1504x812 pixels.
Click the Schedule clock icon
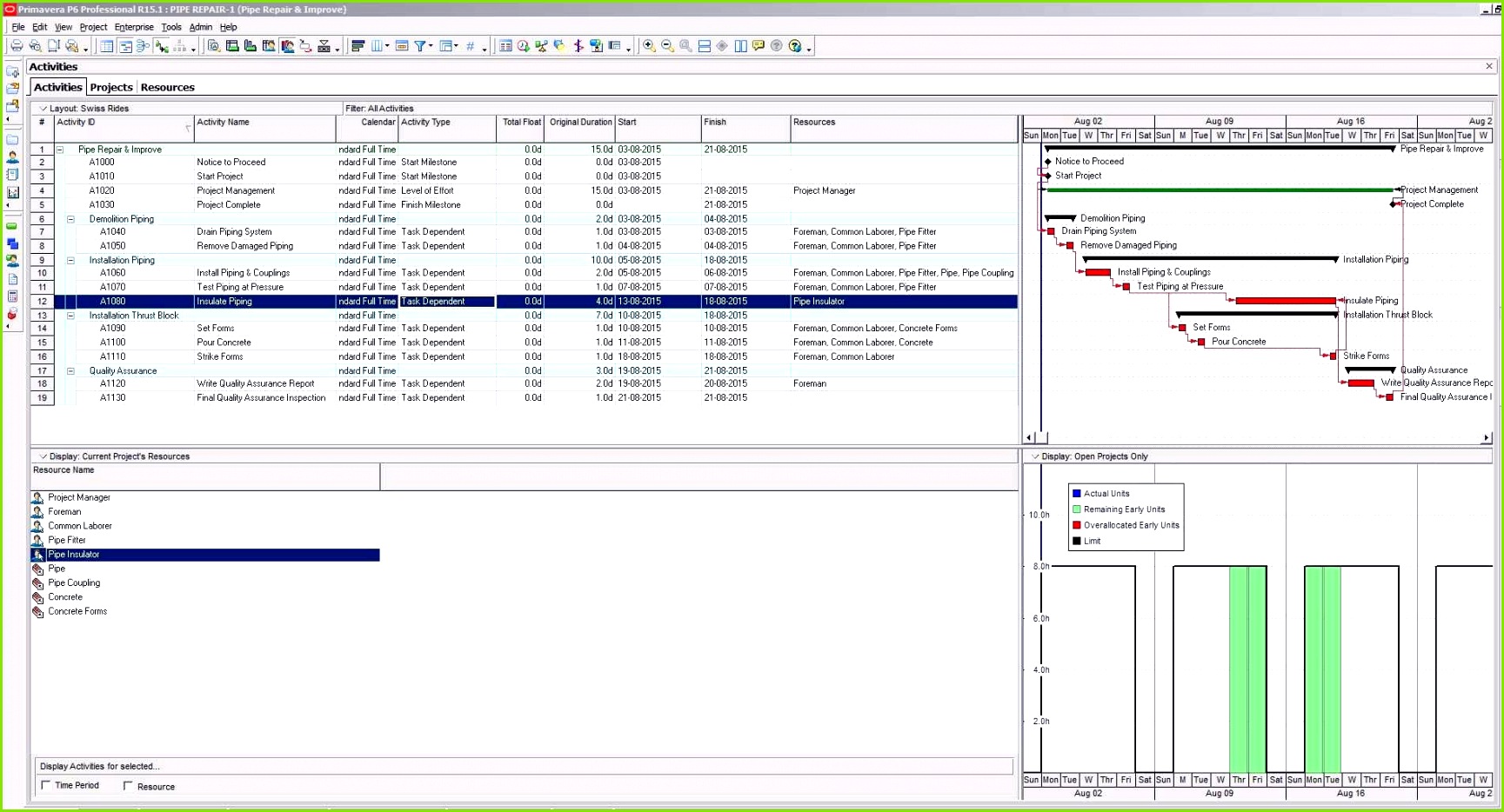click(523, 46)
